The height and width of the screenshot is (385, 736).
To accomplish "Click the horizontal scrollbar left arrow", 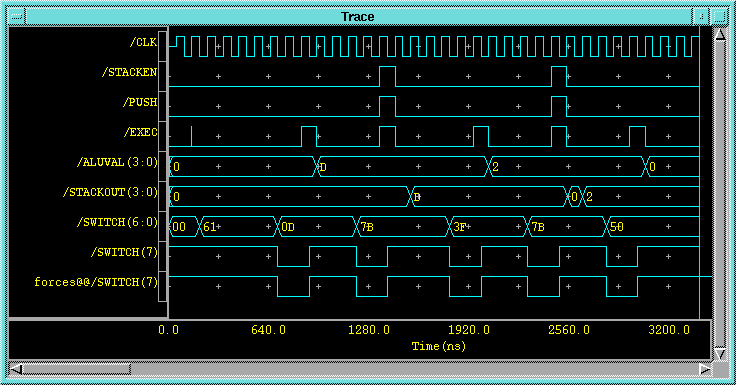I will coord(15,370).
